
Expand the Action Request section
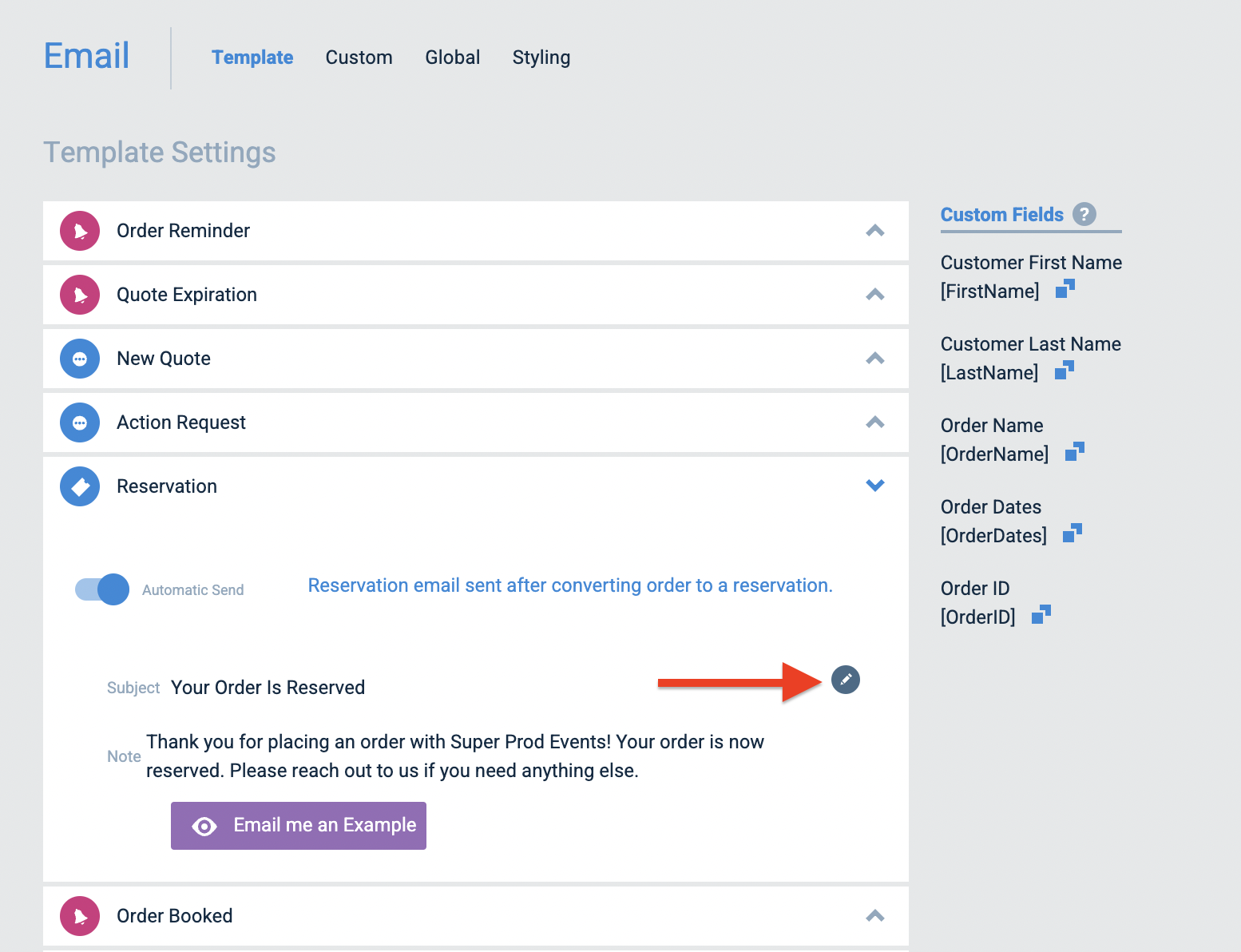[x=875, y=422]
